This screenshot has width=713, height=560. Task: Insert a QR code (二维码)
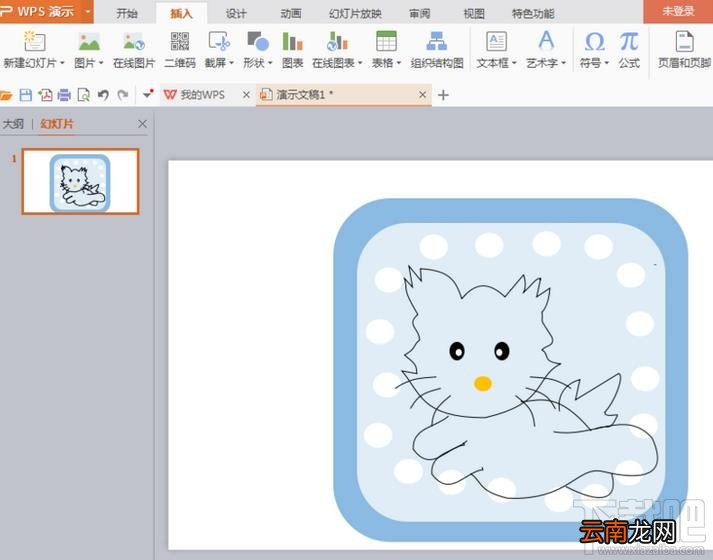(180, 50)
